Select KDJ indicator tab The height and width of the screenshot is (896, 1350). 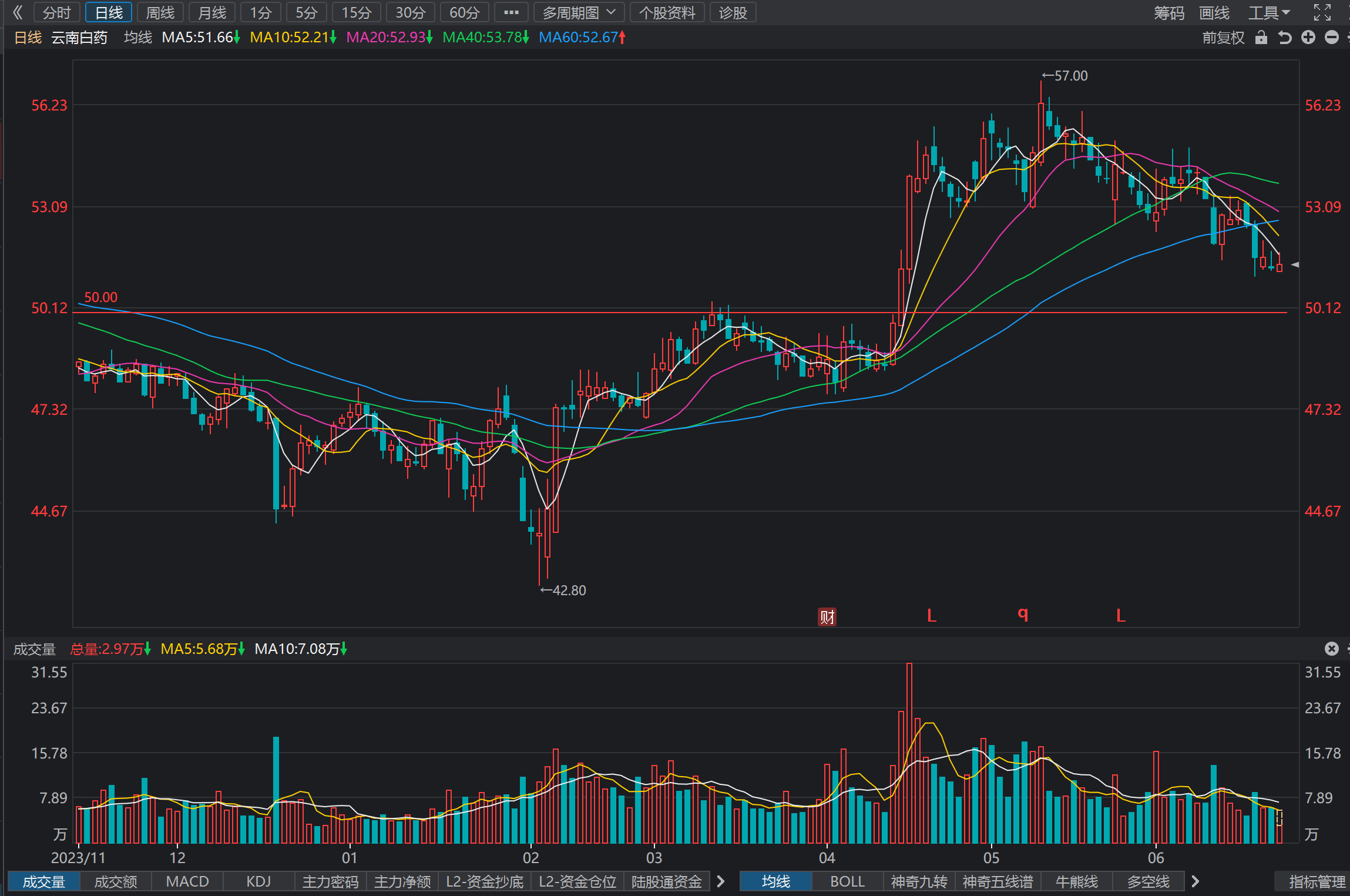(x=258, y=882)
